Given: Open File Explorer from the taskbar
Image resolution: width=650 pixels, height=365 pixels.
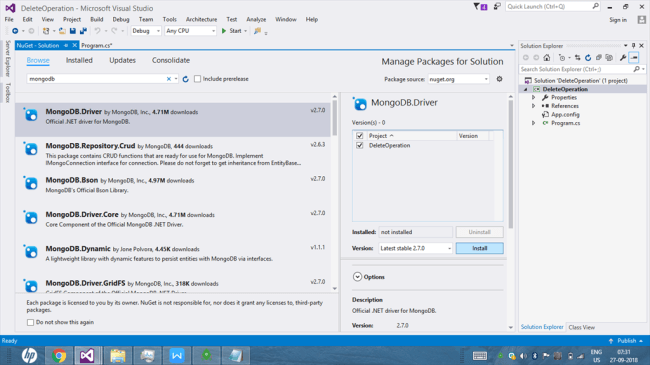Looking at the screenshot, I should pos(118,355).
